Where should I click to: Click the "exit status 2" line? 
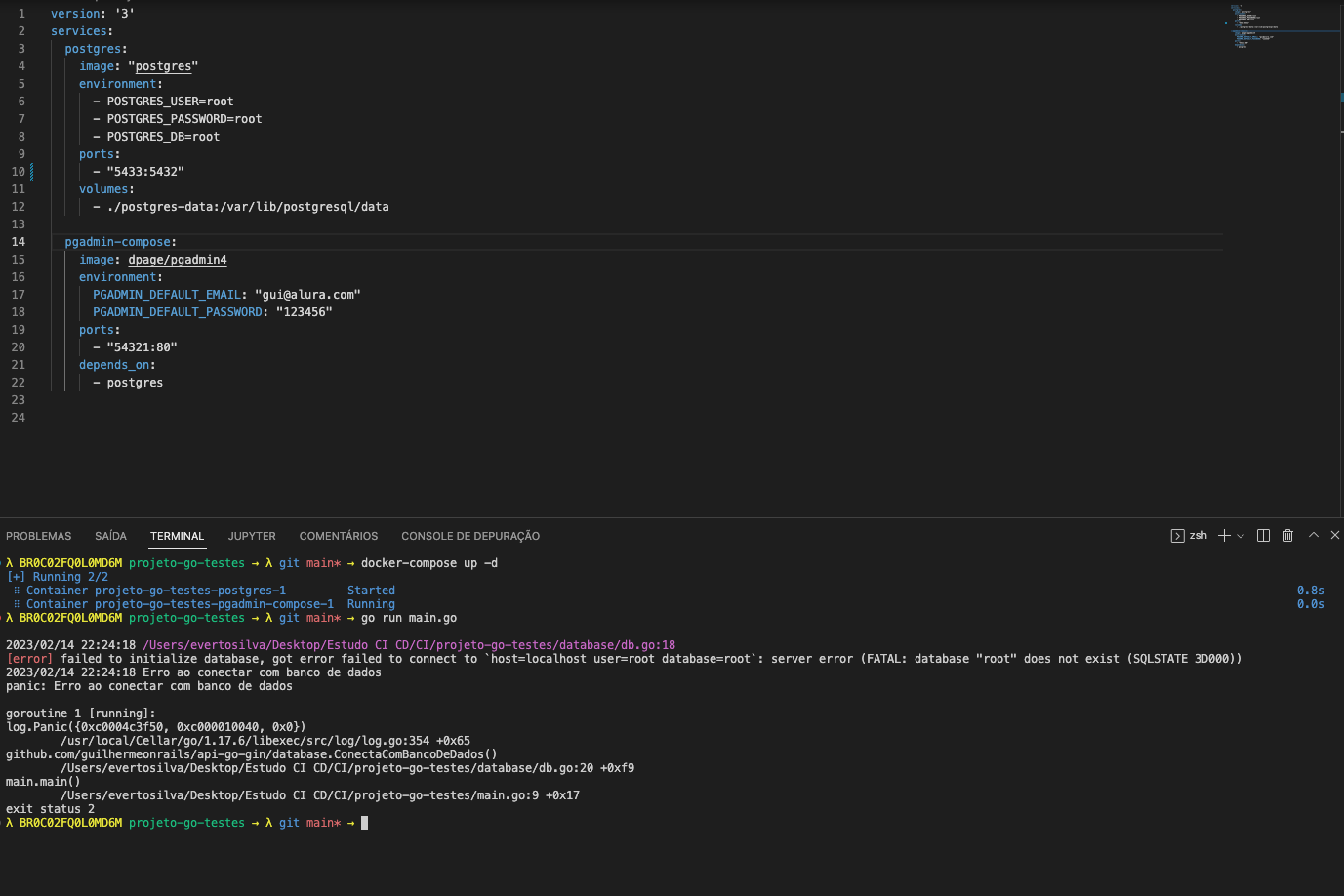point(51,809)
